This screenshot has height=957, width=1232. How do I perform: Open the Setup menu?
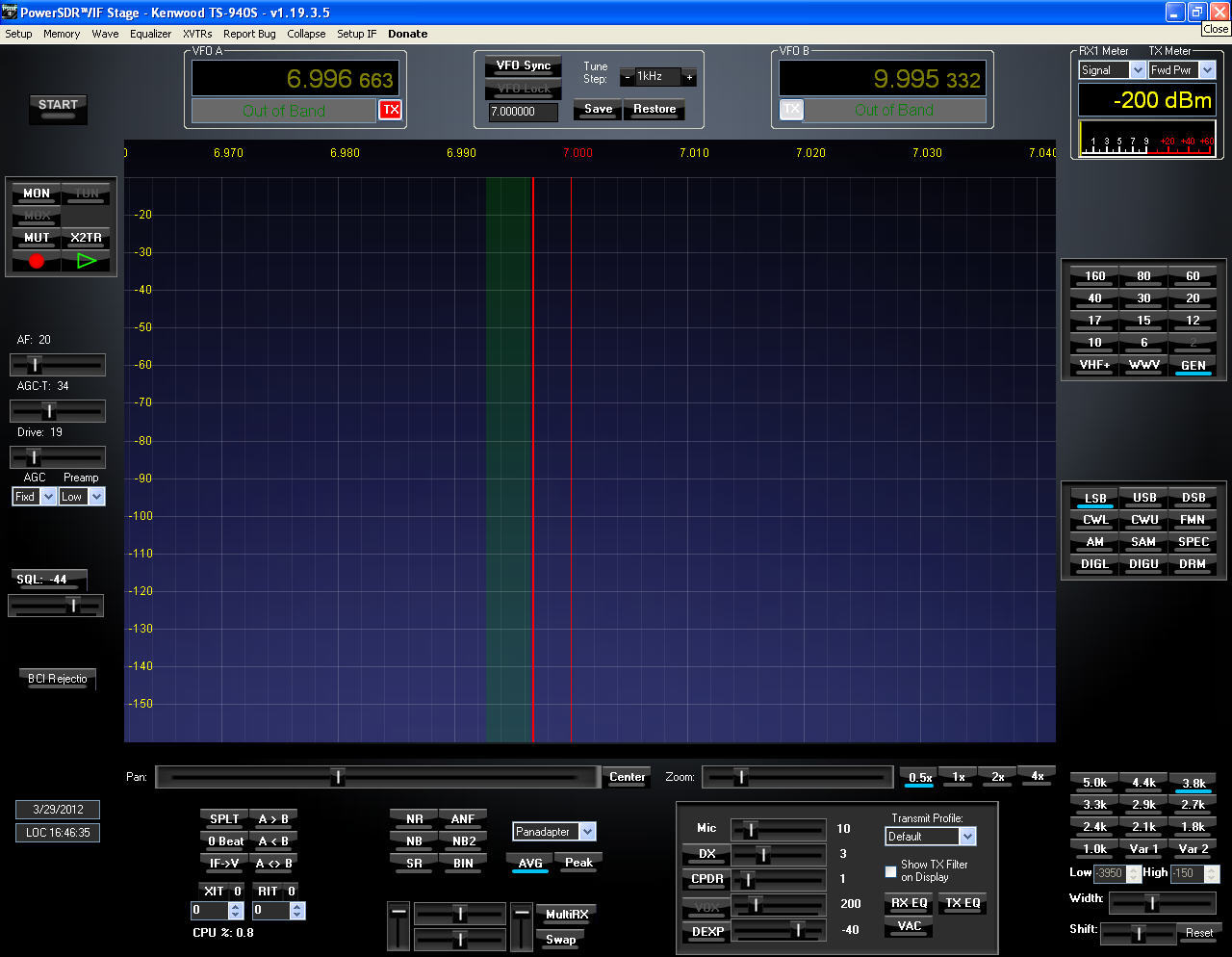click(18, 34)
